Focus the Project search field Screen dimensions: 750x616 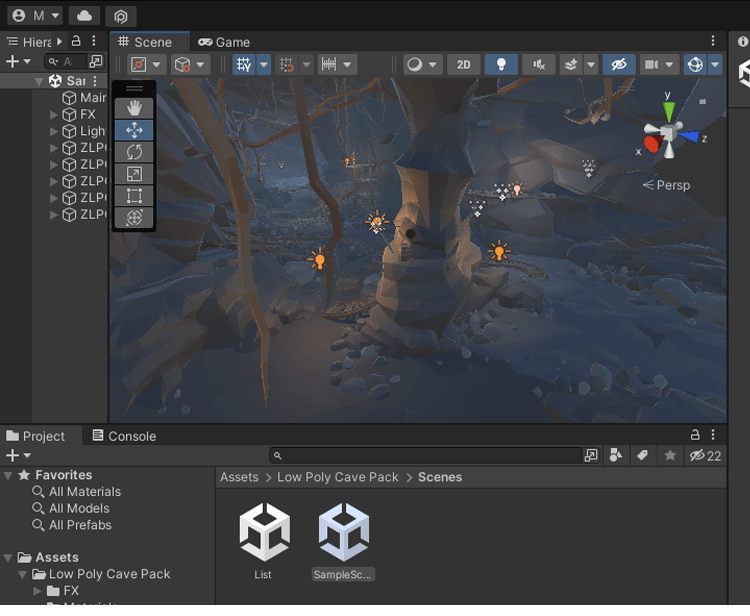pos(425,456)
